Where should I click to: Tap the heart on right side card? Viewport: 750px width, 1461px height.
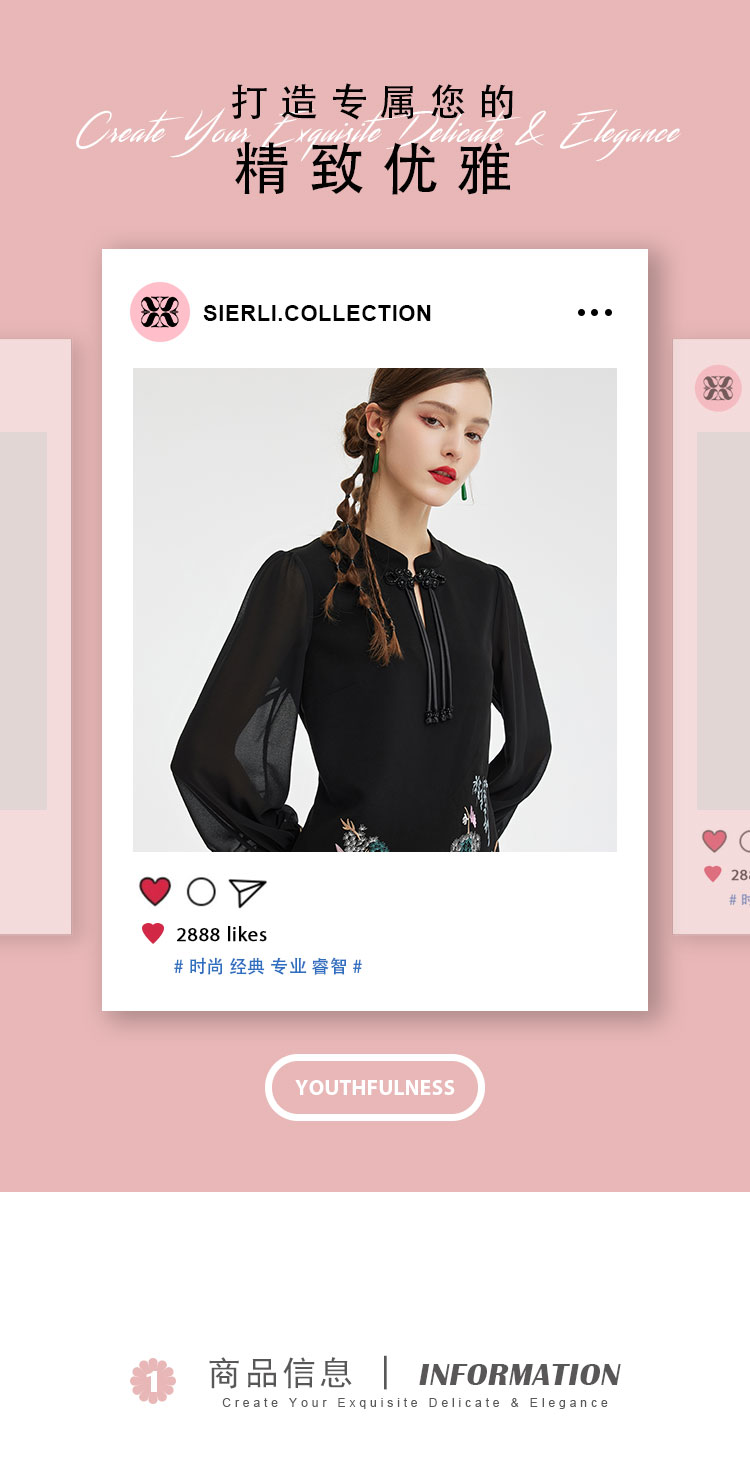click(714, 841)
